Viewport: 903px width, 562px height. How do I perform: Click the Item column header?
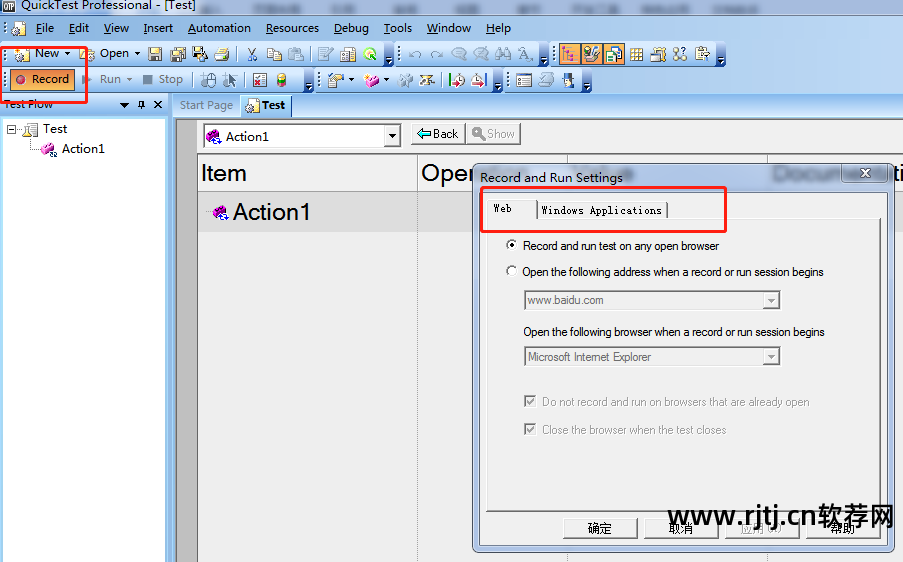tap(307, 173)
